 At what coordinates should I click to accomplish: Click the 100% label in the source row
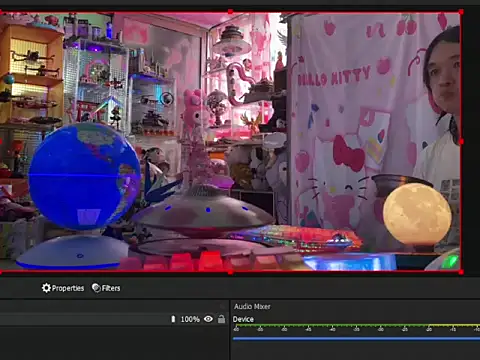point(190,319)
